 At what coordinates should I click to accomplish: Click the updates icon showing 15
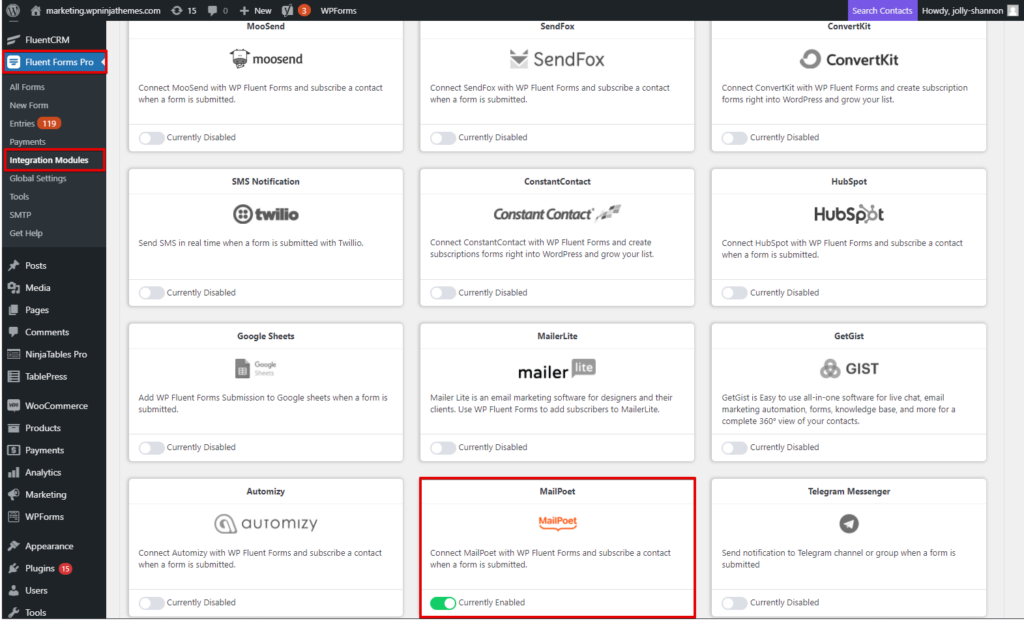tap(177, 10)
